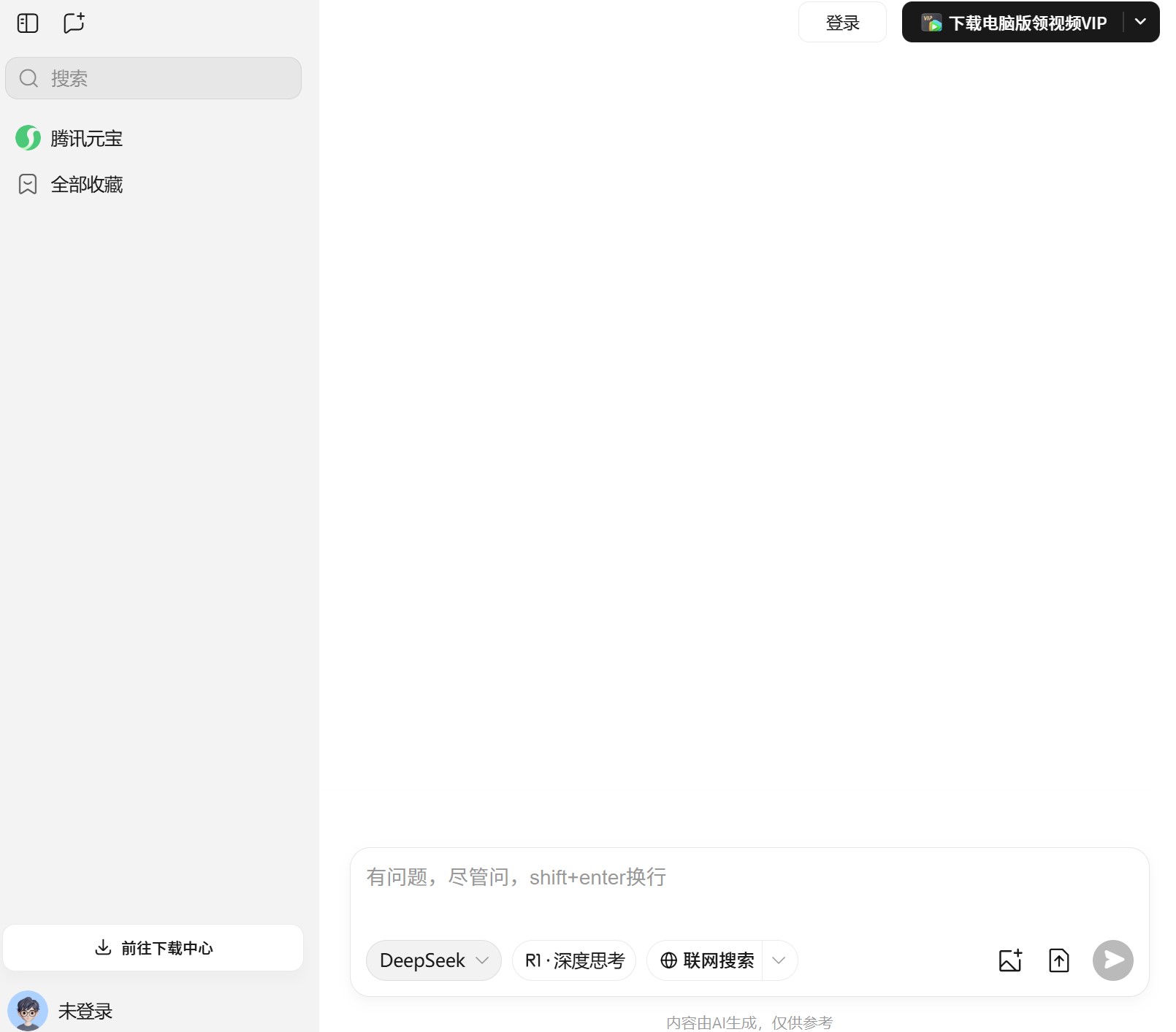Select 全部收藏 in the sidebar
Viewport: 1176px width, 1032px height.
87,184
